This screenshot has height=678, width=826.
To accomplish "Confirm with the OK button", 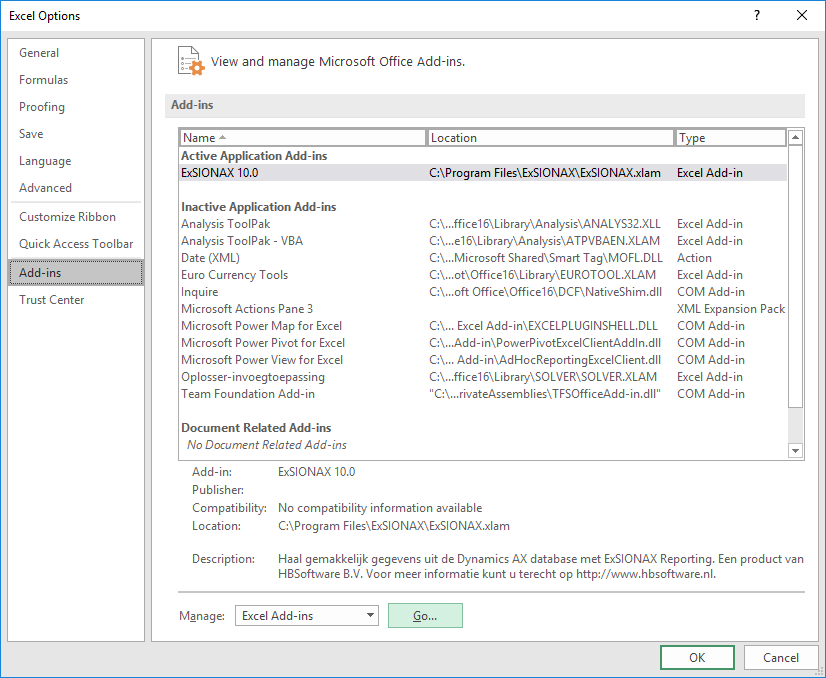I will pos(697,657).
